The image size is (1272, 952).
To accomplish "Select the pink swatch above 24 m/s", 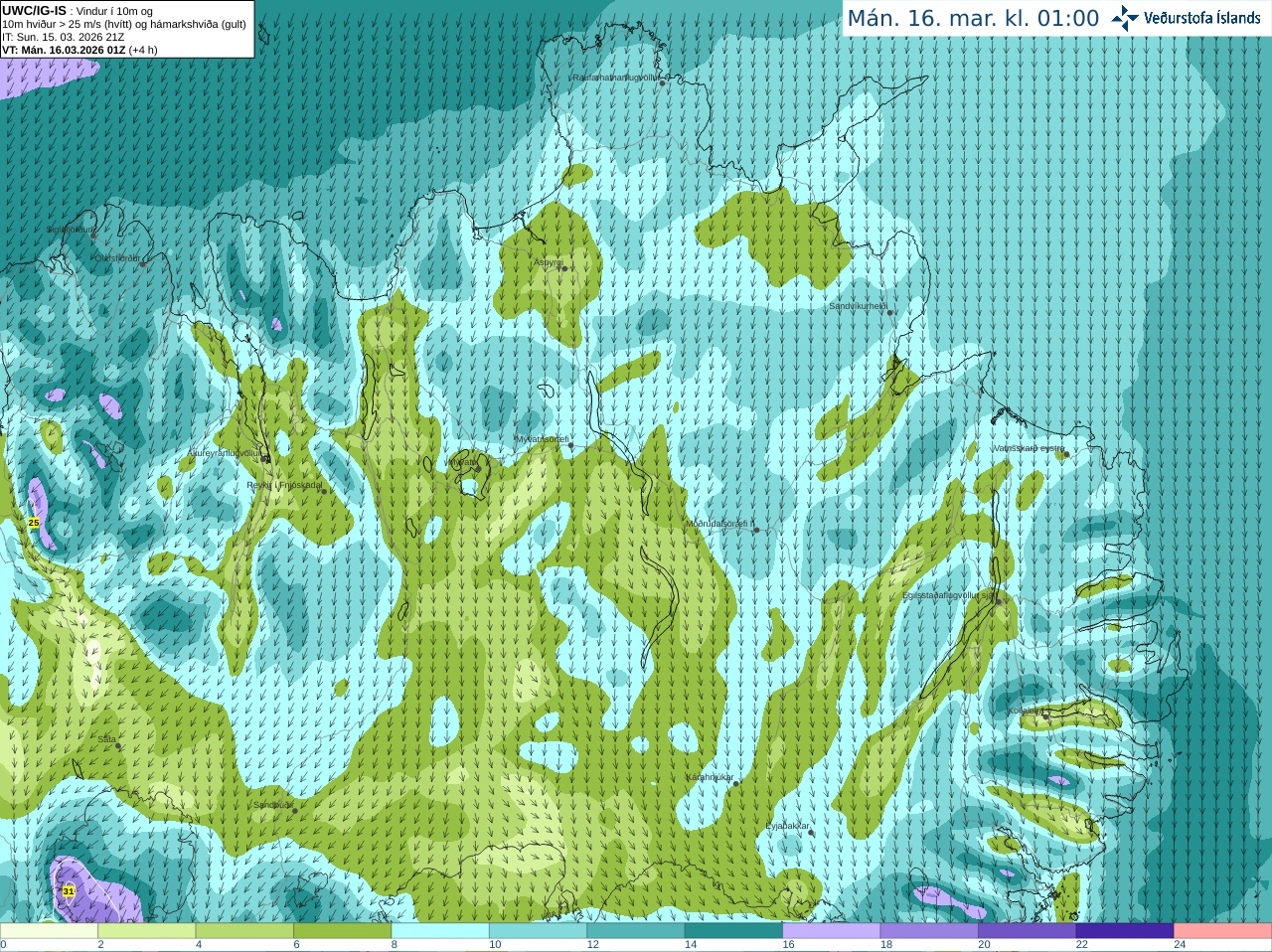I will tap(1223, 931).
